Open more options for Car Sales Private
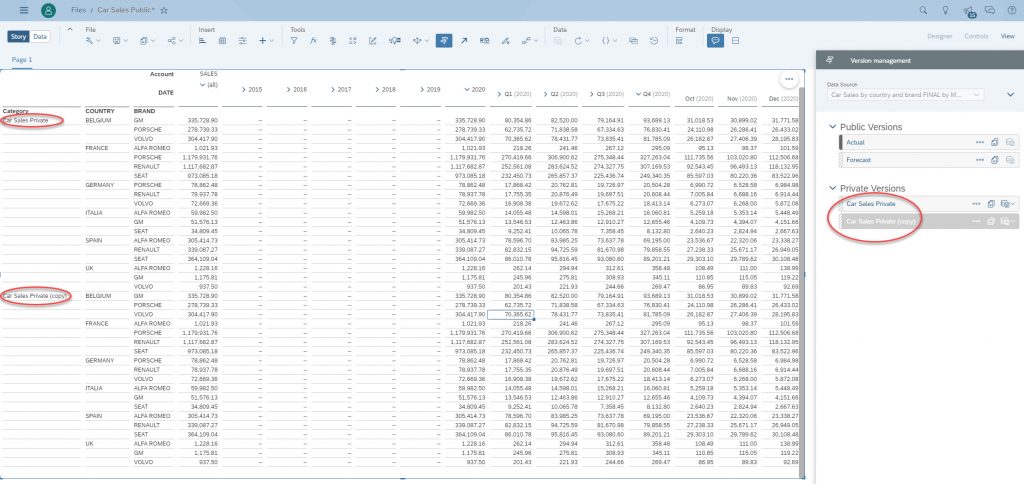The width and height of the screenshot is (1024, 484). tap(976, 204)
